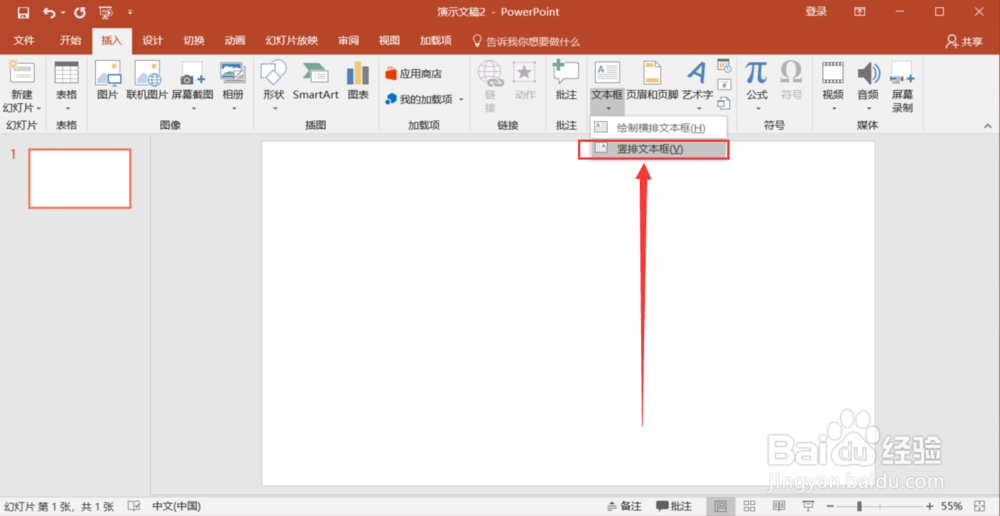Switch to the 设计 tab
Image resolution: width=1000 pixels, height=516 pixels.
(152, 41)
